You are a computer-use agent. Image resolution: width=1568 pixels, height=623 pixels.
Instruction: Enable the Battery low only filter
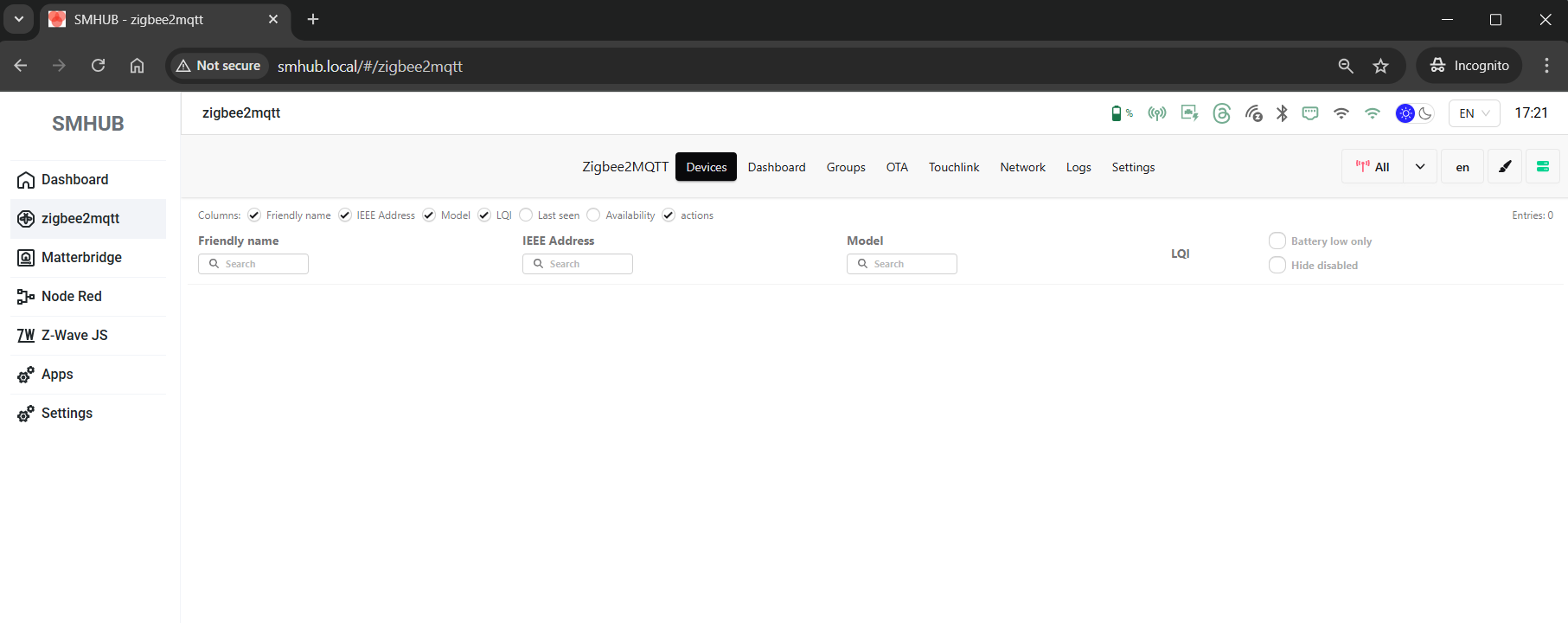pos(1277,241)
